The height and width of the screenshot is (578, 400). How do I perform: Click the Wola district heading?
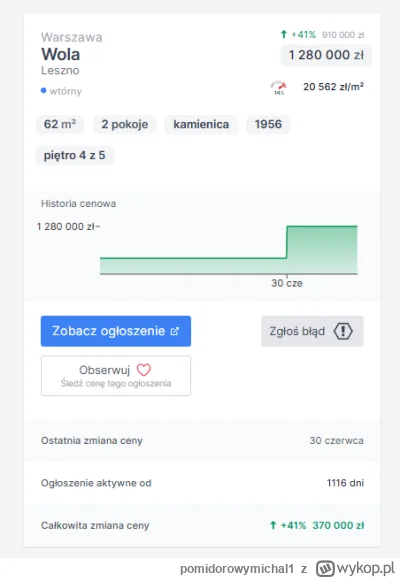[x=60, y=55]
